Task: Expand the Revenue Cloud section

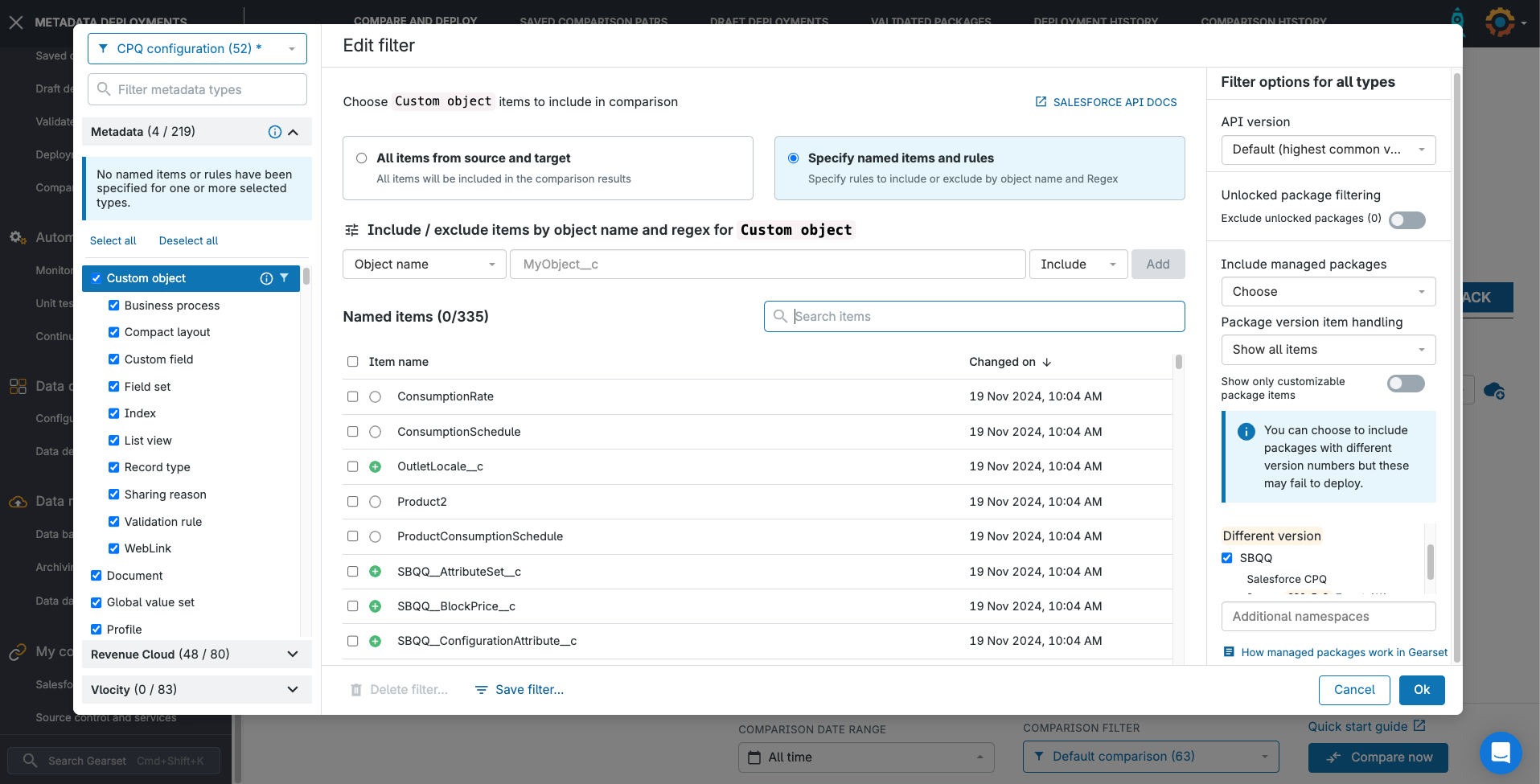Action: tap(293, 655)
